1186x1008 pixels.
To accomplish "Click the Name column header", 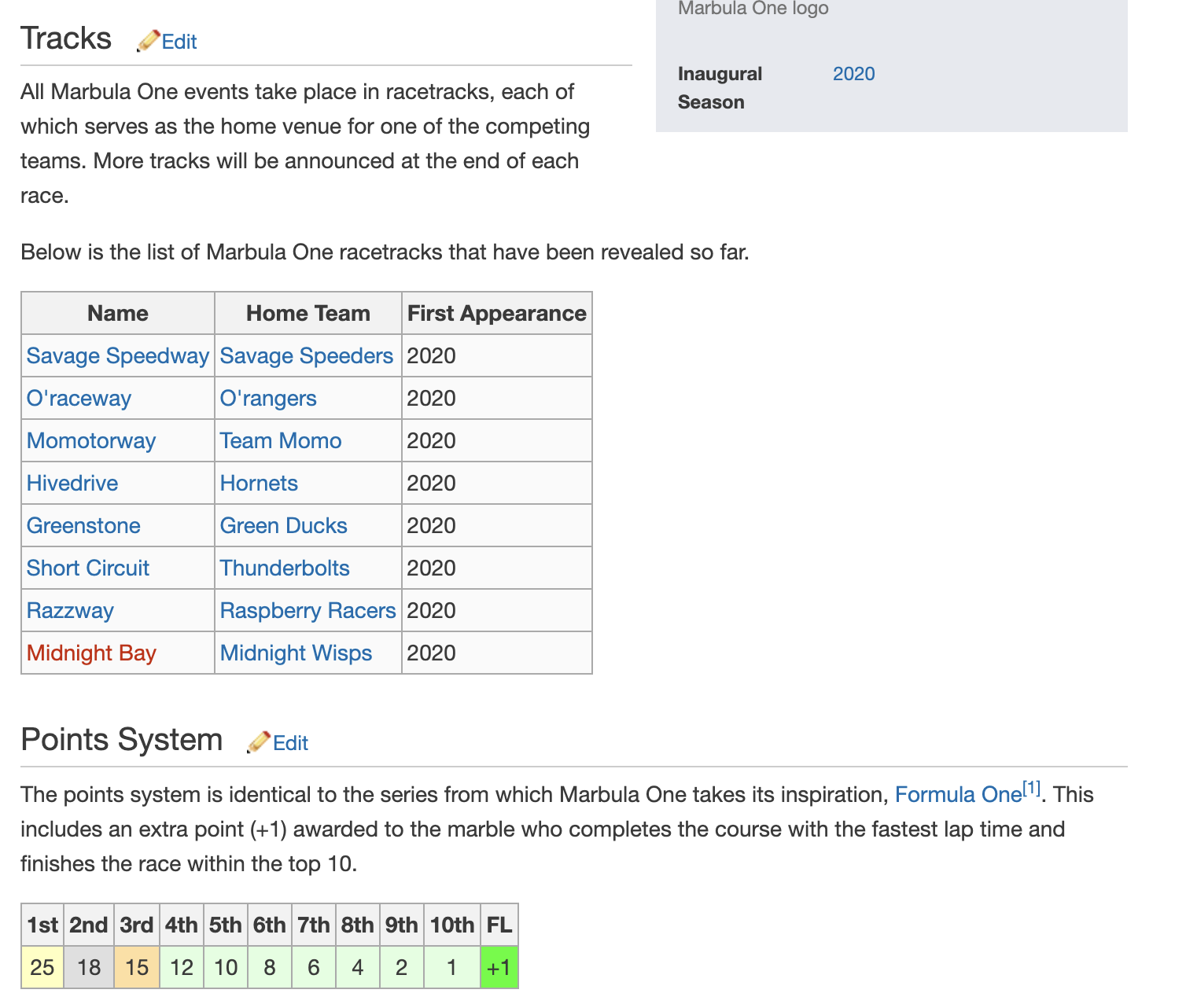I will [x=118, y=313].
